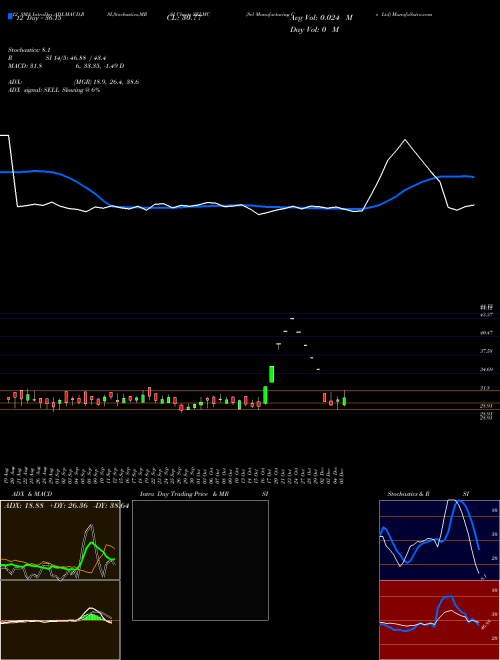Click the blue Stochastics chart panel
The image size is (500, 660).
pyautogui.click(x=439, y=540)
